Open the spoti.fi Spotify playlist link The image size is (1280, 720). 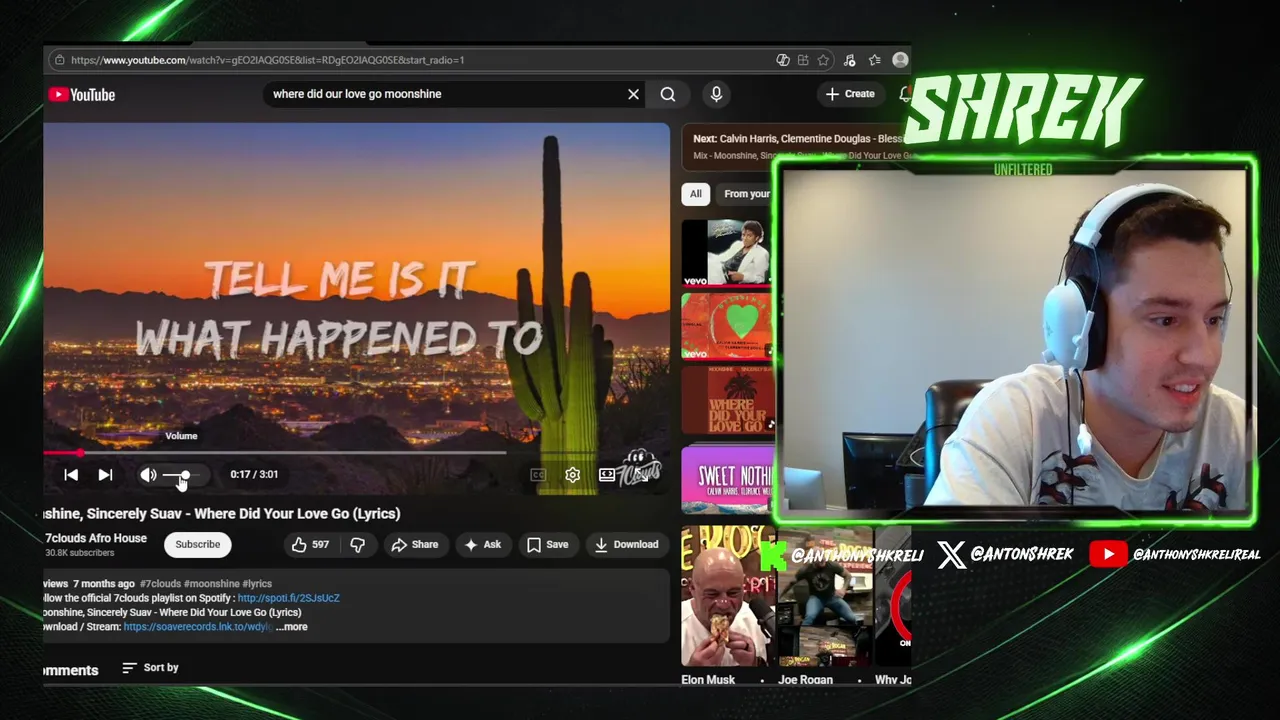[x=289, y=598]
